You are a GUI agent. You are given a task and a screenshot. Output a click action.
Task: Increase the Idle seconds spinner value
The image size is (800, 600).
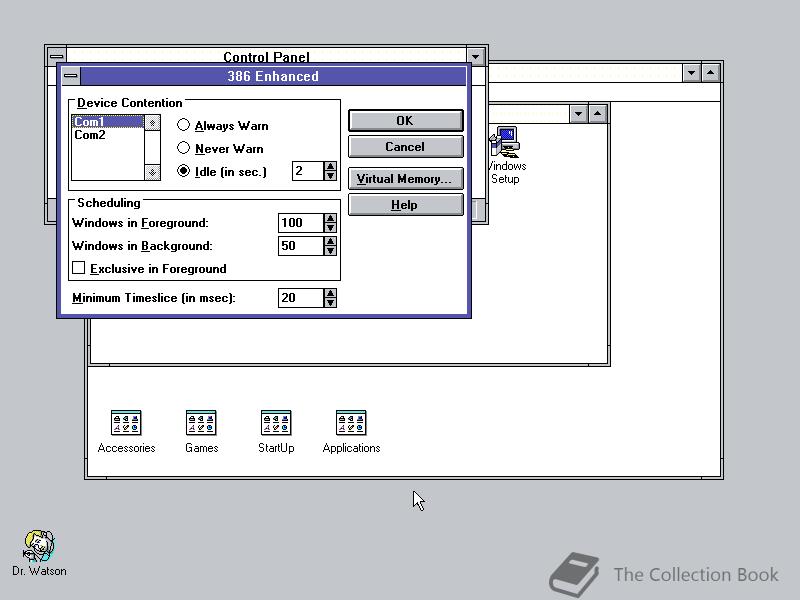[331, 166]
